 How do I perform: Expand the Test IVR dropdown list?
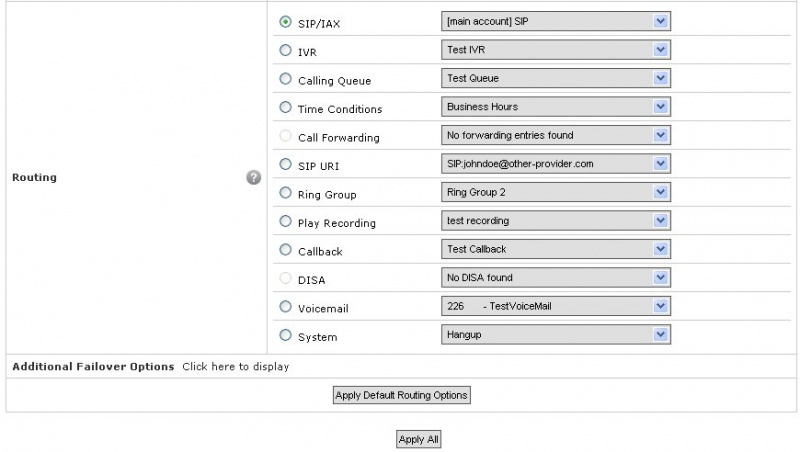pos(556,50)
